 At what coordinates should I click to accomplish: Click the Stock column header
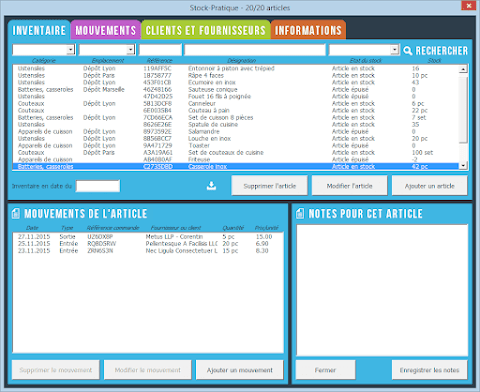[434, 60]
